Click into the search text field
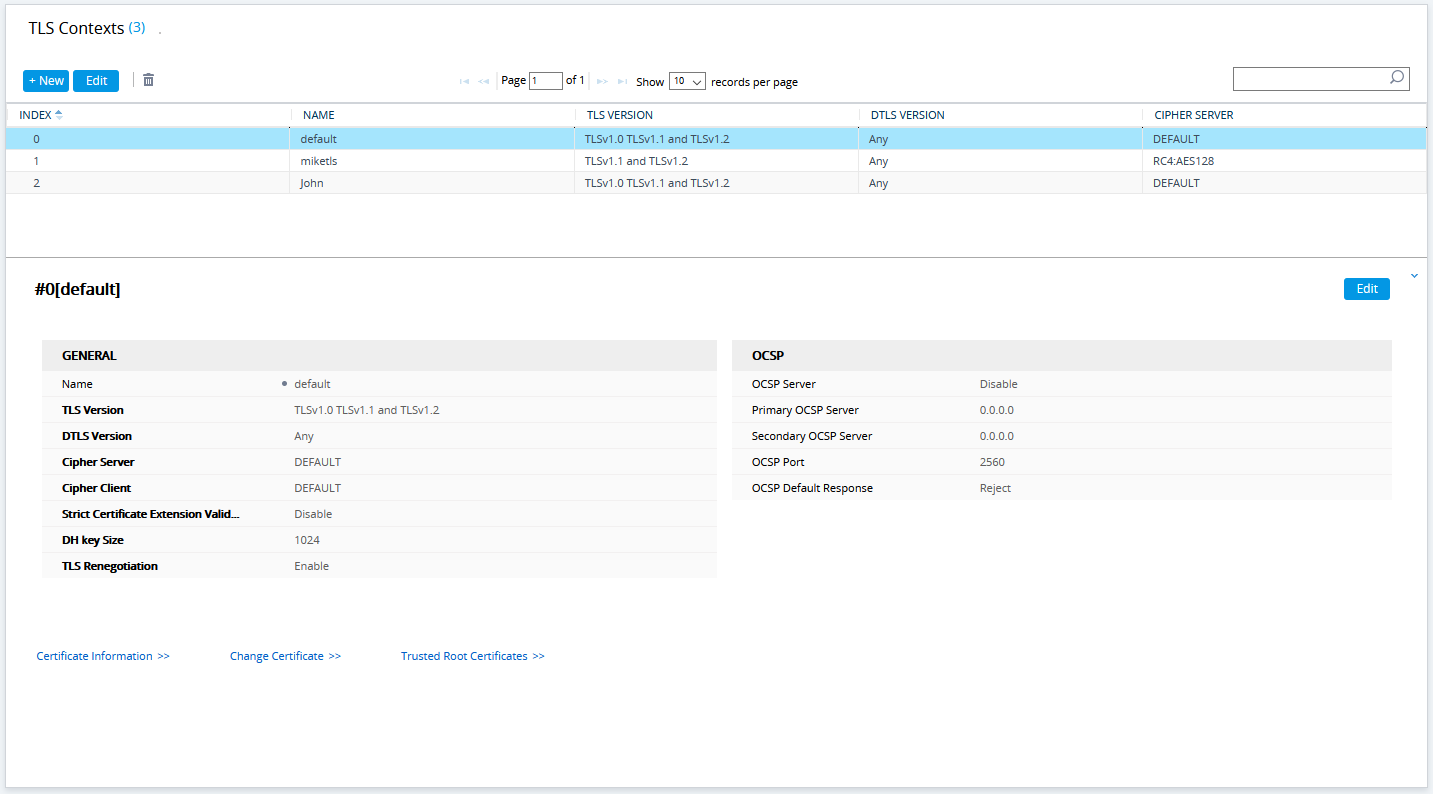This screenshot has width=1433, height=794. (1309, 79)
